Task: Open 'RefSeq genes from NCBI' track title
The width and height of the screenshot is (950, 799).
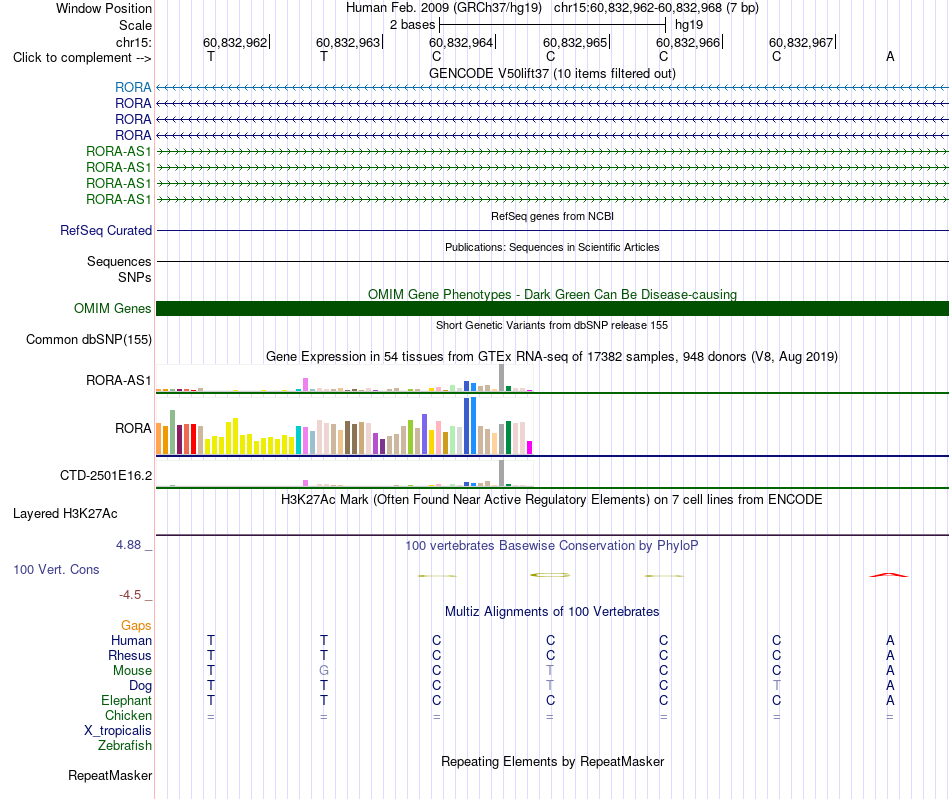Action: [x=552, y=216]
